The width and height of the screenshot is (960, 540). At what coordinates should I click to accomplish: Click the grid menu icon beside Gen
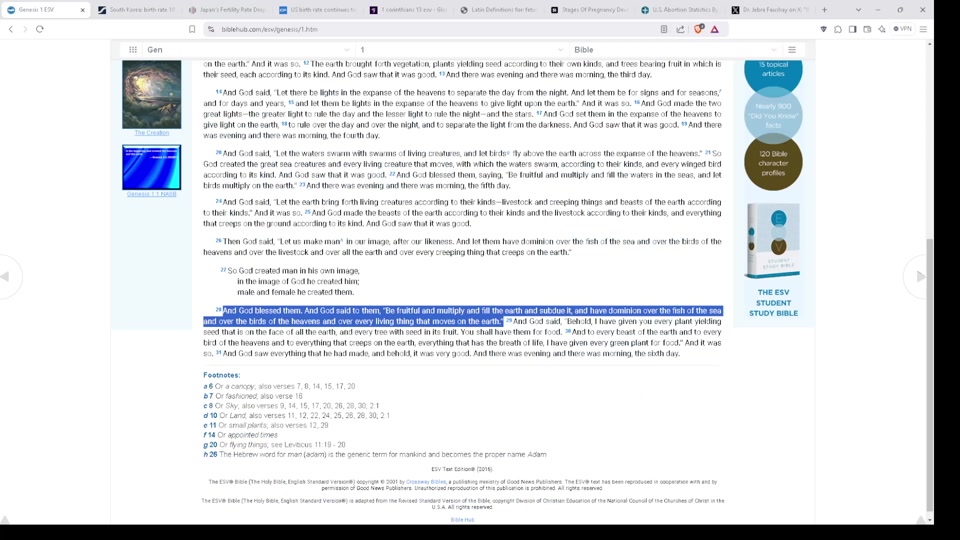133,50
